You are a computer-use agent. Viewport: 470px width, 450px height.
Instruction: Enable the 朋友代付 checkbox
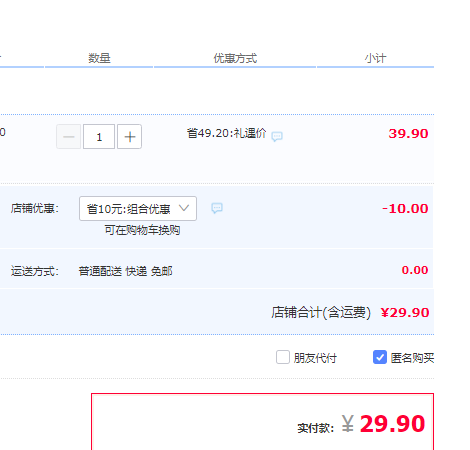click(x=283, y=357)
